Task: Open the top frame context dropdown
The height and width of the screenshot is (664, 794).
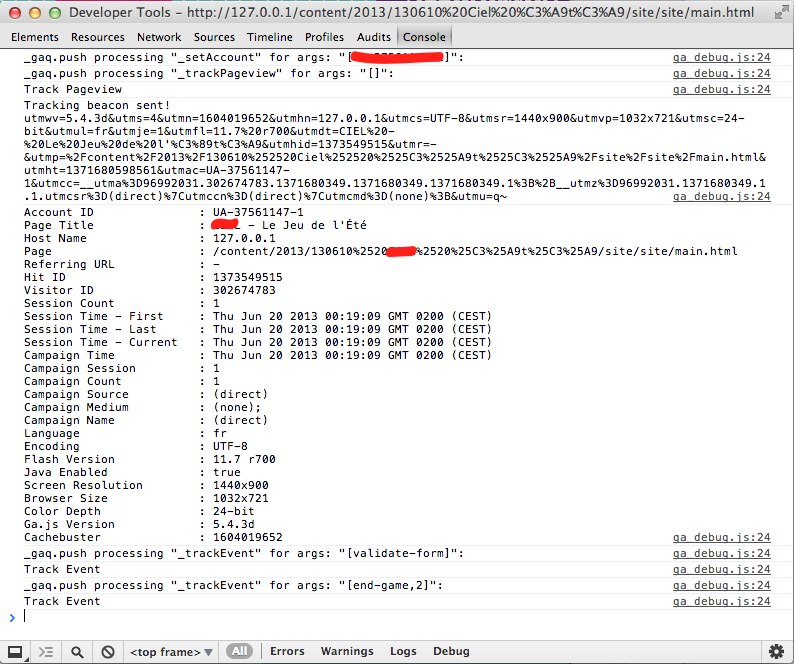Action: click(x=171, y=651)
